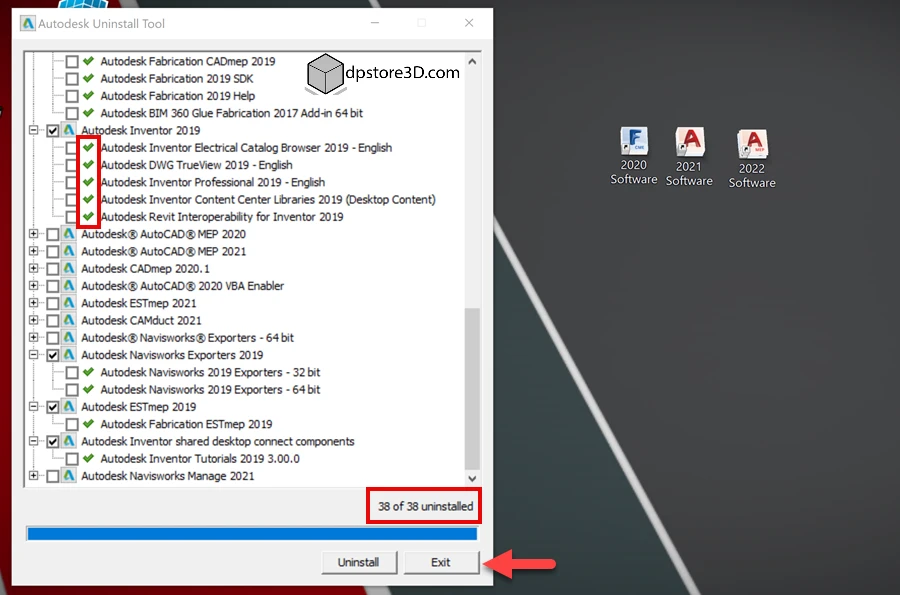This screenshot has height=595, width=900.
Task: Click the blue uninstall progress bar
Action: coord(252,534)
